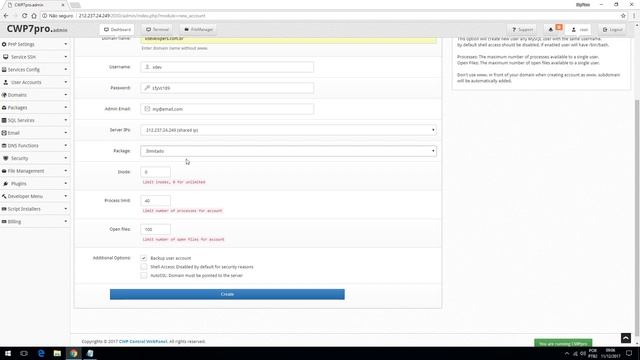Open the root user menu button
This screenshot has height=360, width=640.
(x=579, y=29)
